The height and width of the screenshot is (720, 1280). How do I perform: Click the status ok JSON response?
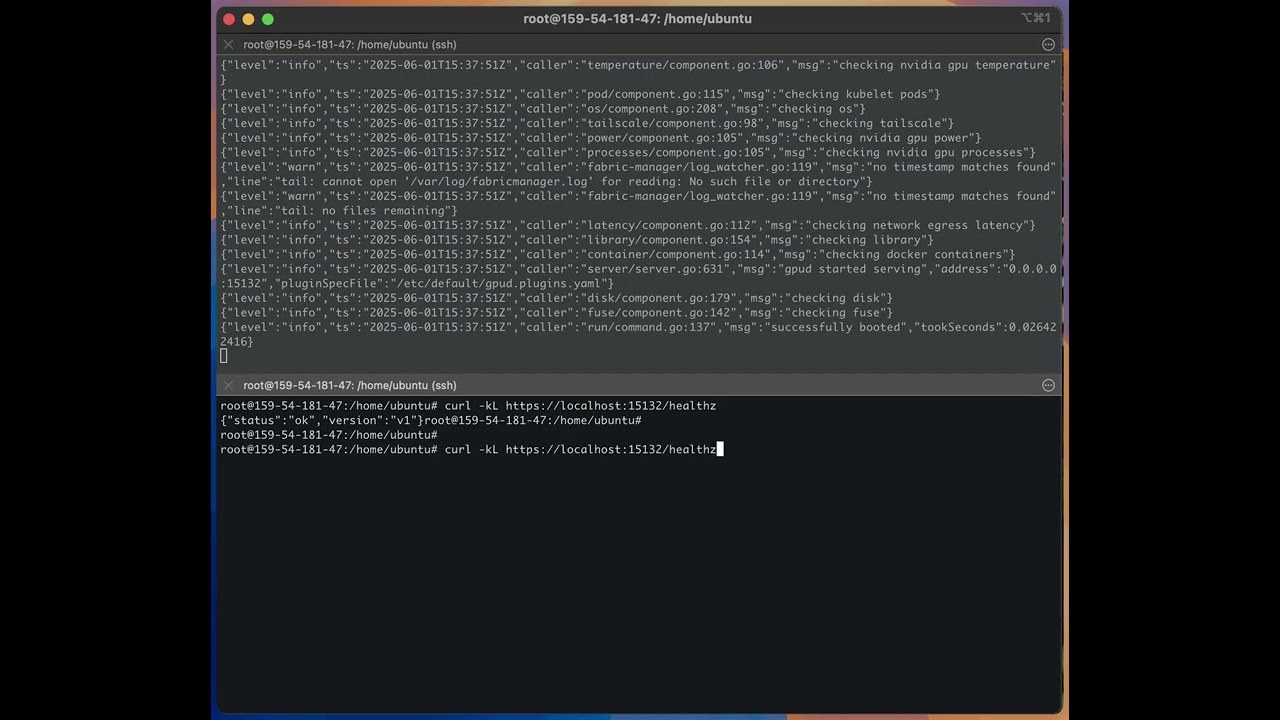(322, 421)
